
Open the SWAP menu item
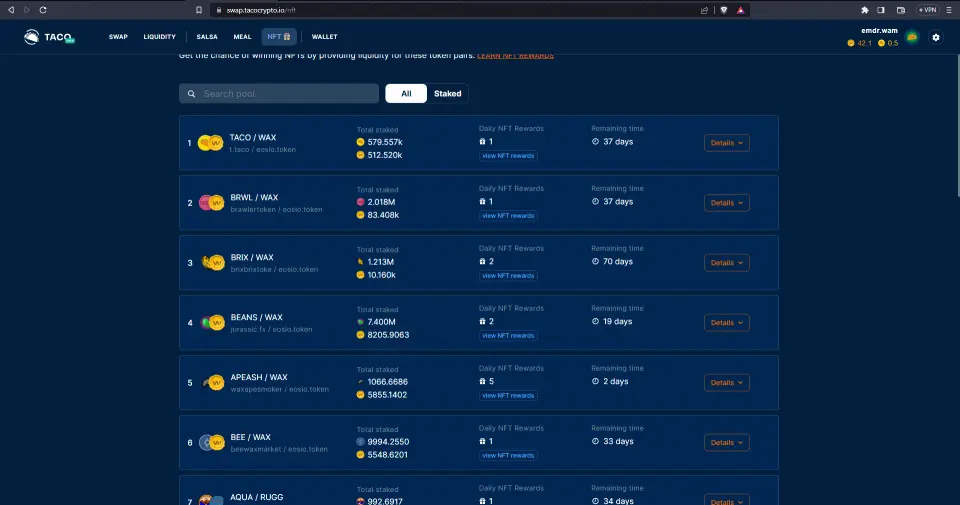[118, 37]
